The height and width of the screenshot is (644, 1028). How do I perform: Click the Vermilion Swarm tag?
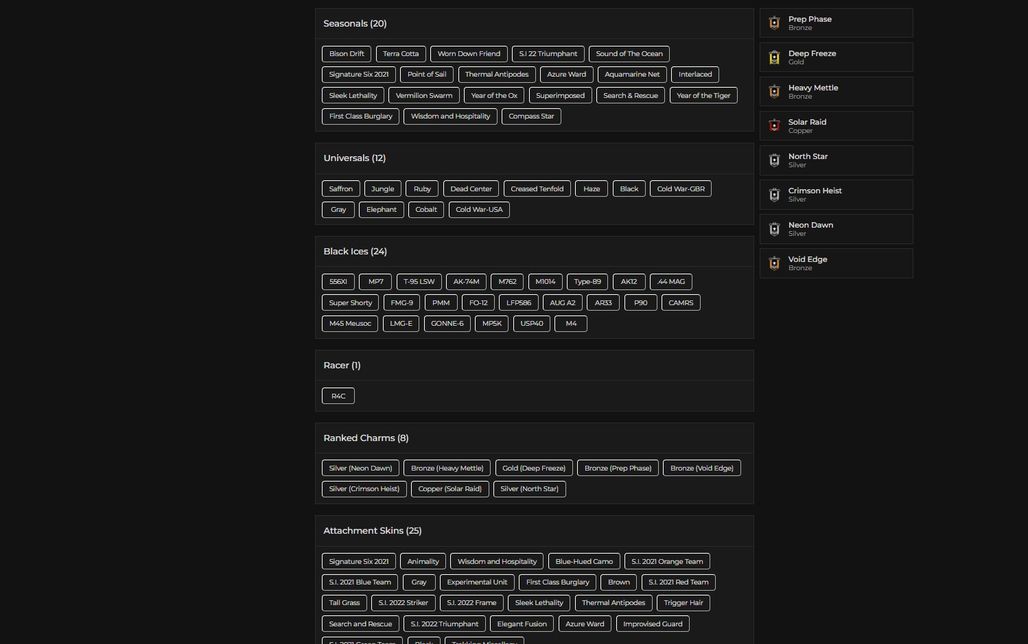click(x=424, y=96)
